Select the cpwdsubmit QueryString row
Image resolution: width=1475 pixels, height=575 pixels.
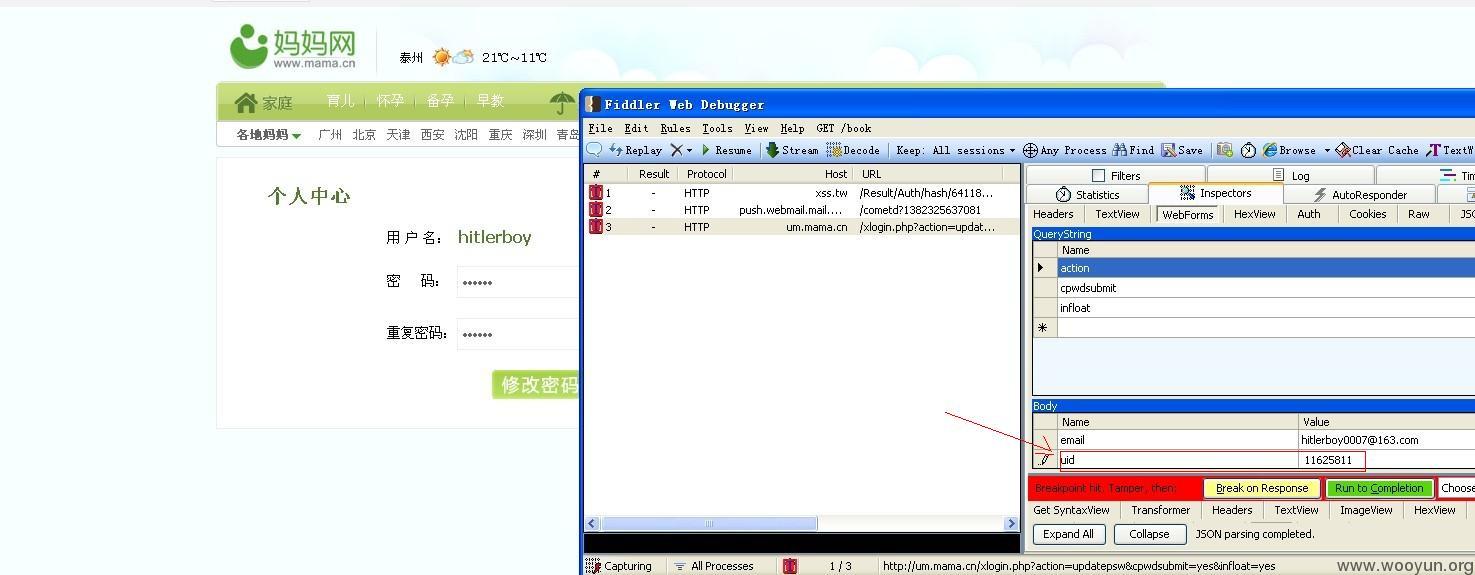click(1266, 288)
